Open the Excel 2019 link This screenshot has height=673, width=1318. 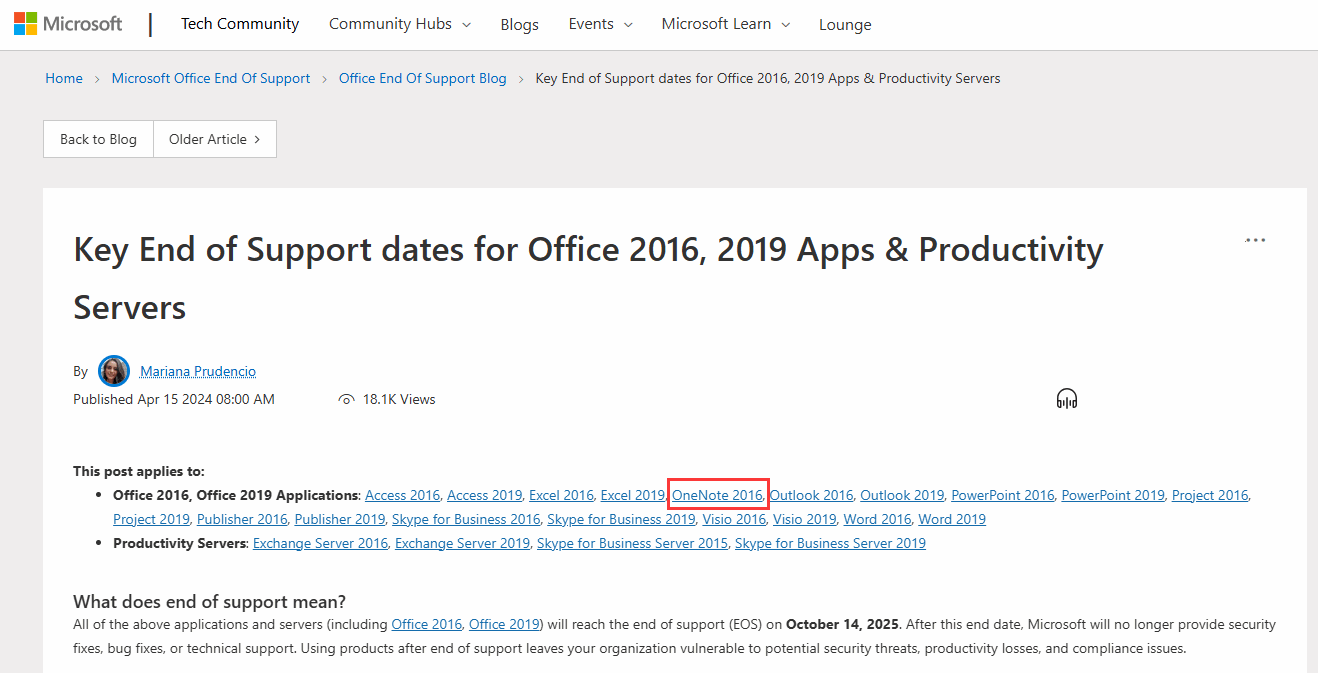coord(633,495)
